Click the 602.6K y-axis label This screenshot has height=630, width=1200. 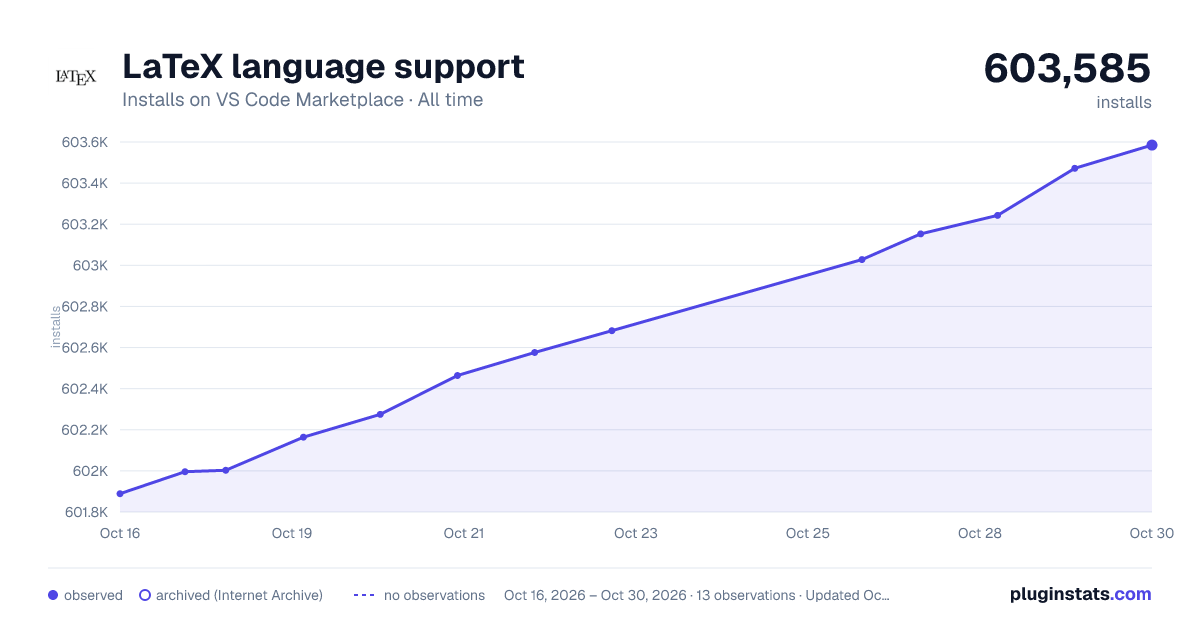coord(84,348)
